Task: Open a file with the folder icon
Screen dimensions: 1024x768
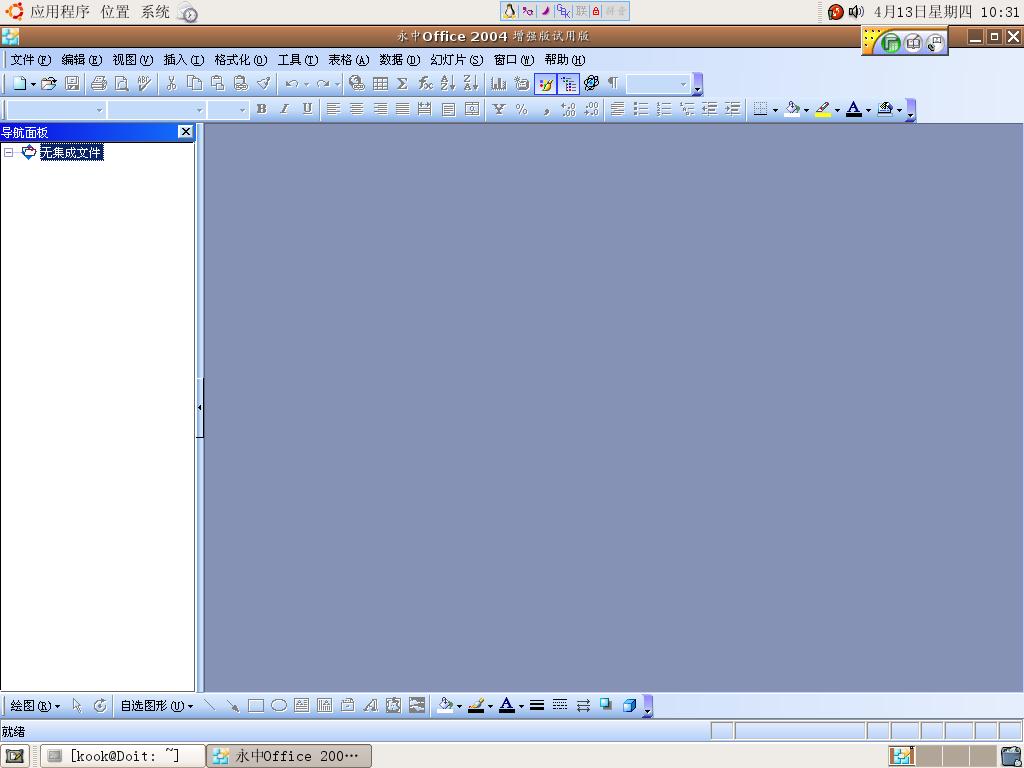Action: click(49, 84)
